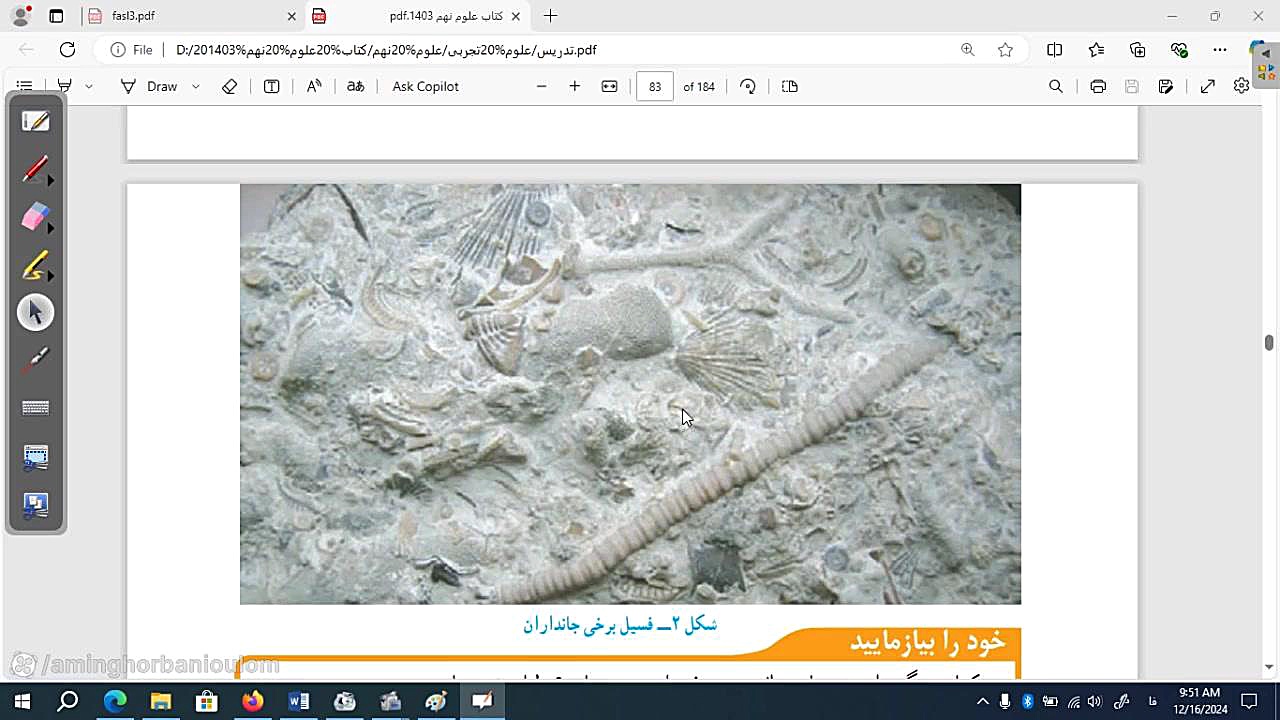Click Ask Copilot button
The width and height of the screenshot is (1280, 720).
pos(425,86)
